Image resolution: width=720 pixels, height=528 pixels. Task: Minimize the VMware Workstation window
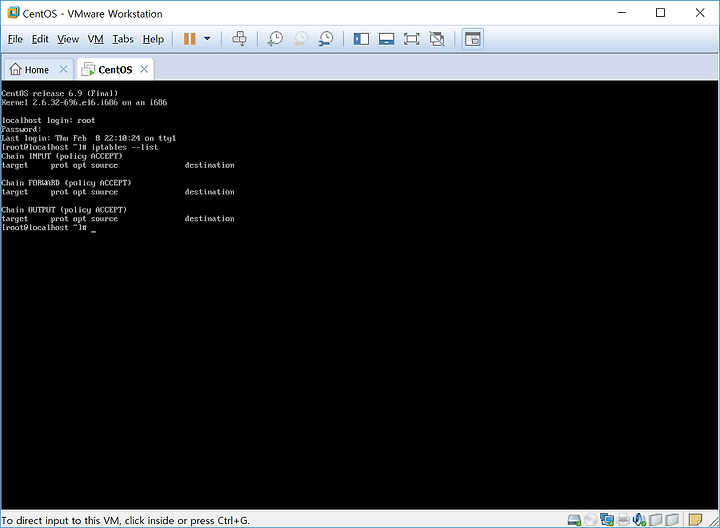point(622,13)
